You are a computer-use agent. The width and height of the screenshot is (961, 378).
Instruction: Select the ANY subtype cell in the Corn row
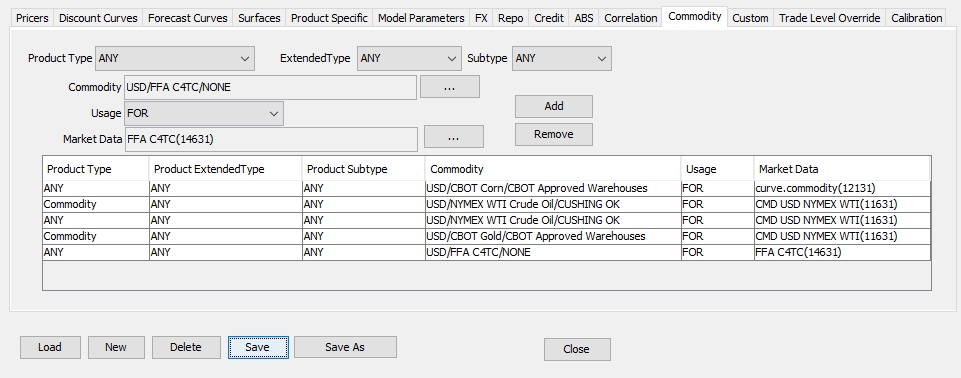click(363, 188)
